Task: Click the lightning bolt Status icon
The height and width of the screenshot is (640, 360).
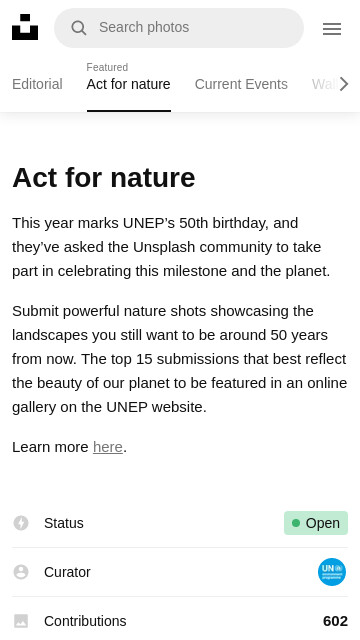Action: 21,523
